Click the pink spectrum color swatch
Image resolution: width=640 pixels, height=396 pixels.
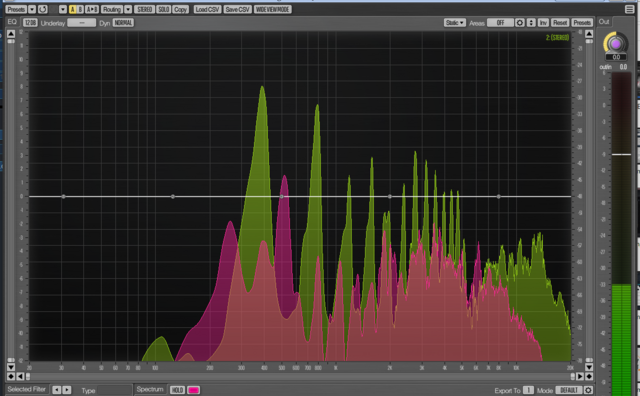[x=193, y=390]
